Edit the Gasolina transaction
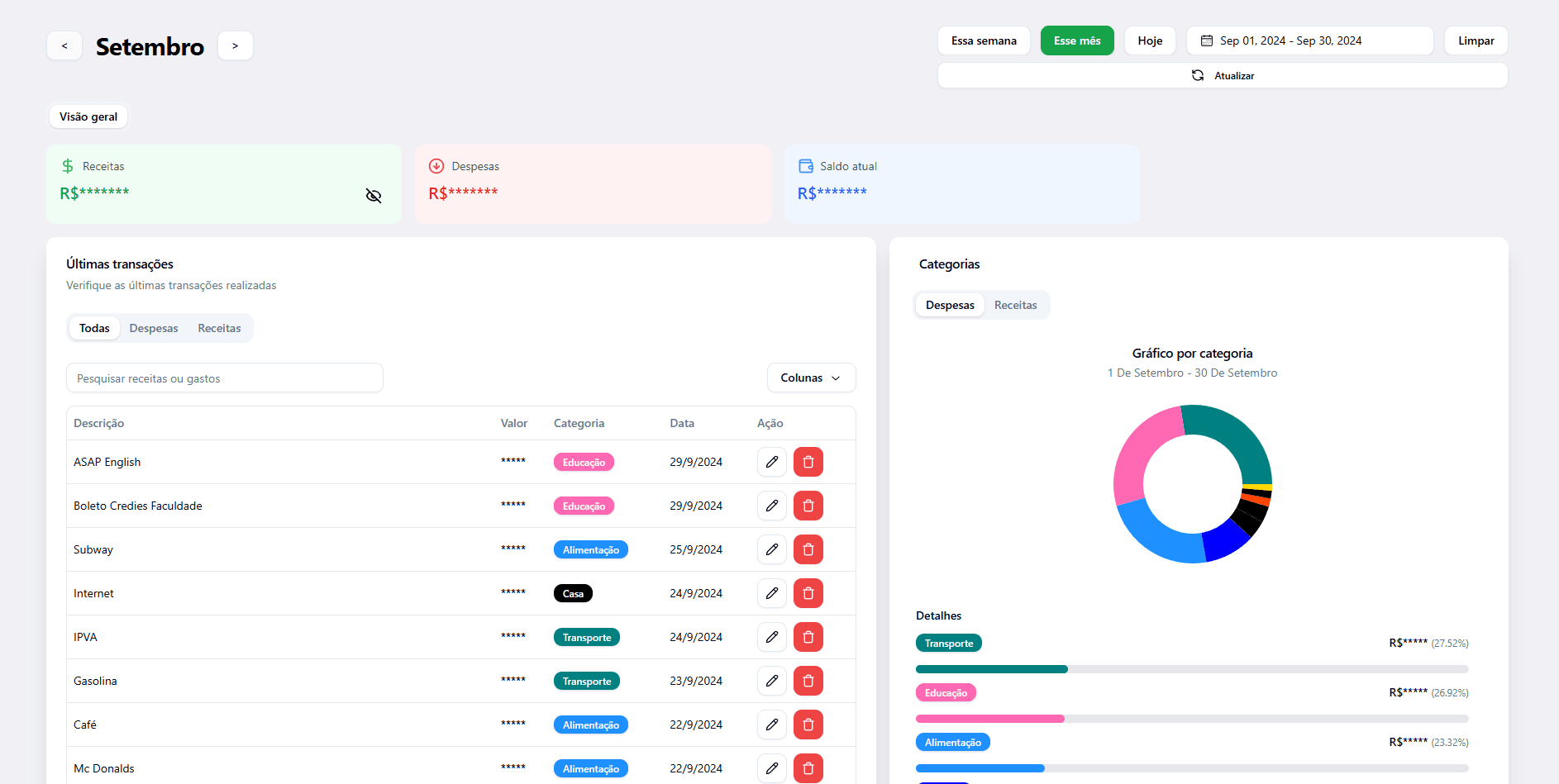 click(x=771, y=681)
